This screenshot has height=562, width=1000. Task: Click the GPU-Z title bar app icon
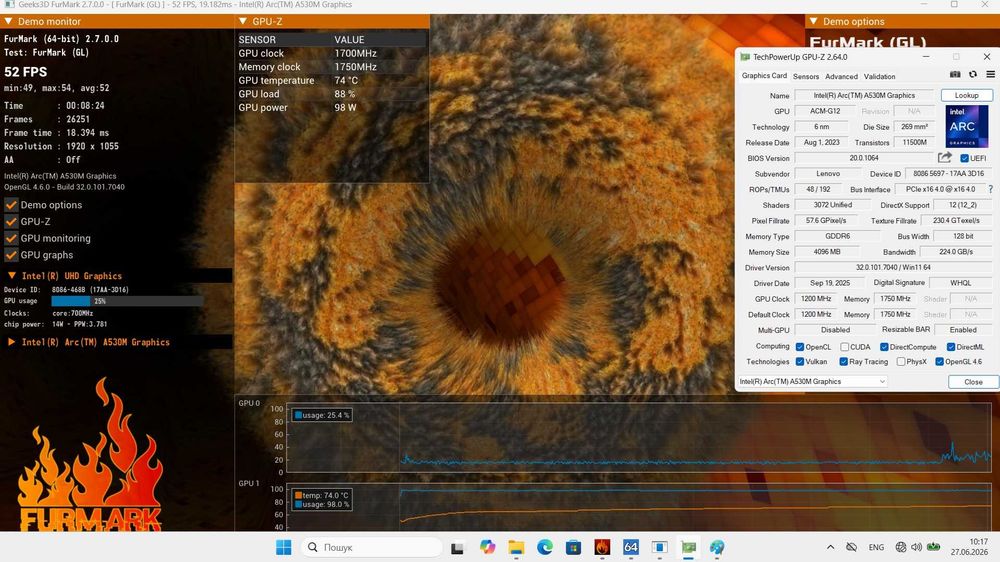(x=744, y=57)
